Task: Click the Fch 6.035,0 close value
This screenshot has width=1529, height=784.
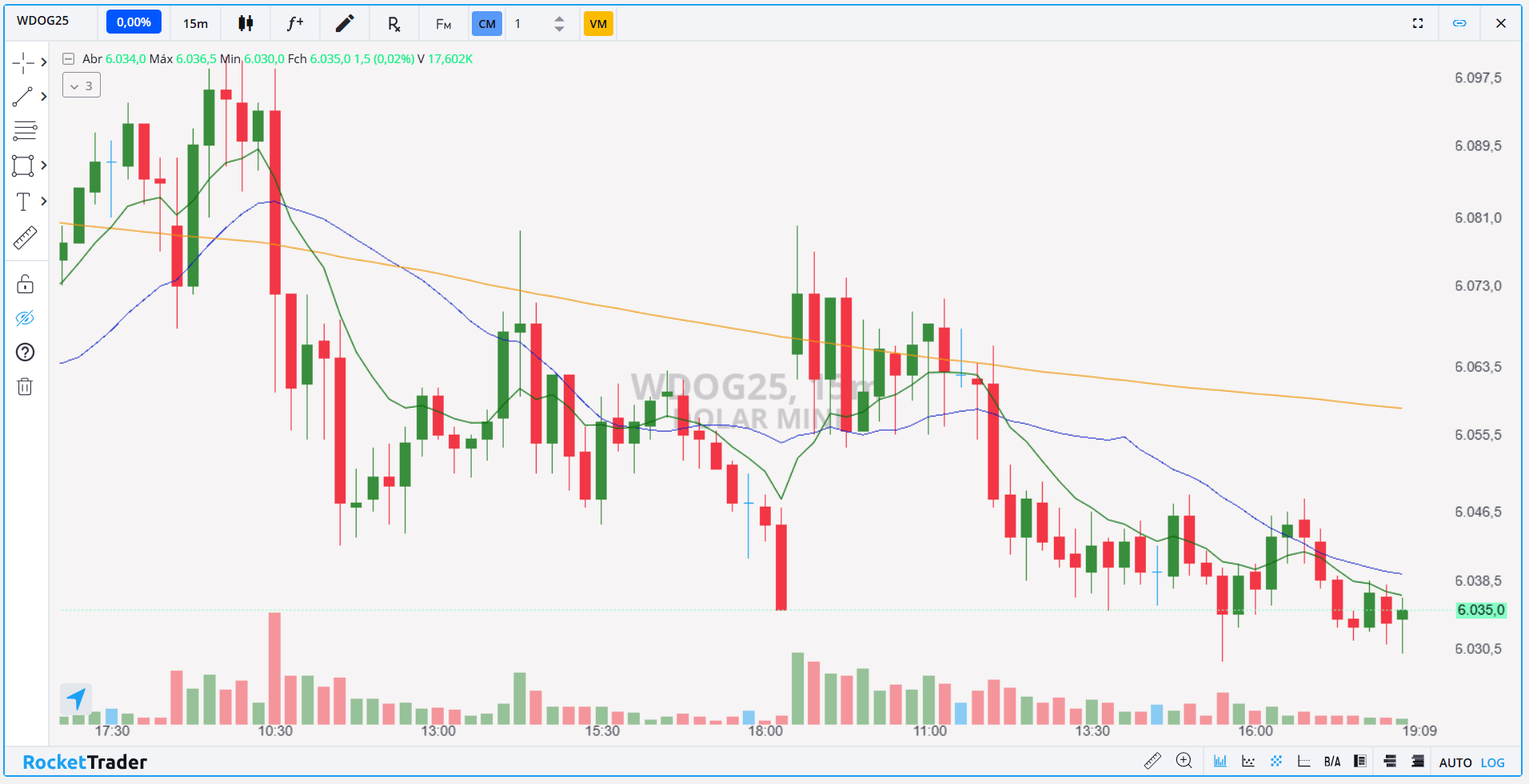Action: tap(319, 59)
